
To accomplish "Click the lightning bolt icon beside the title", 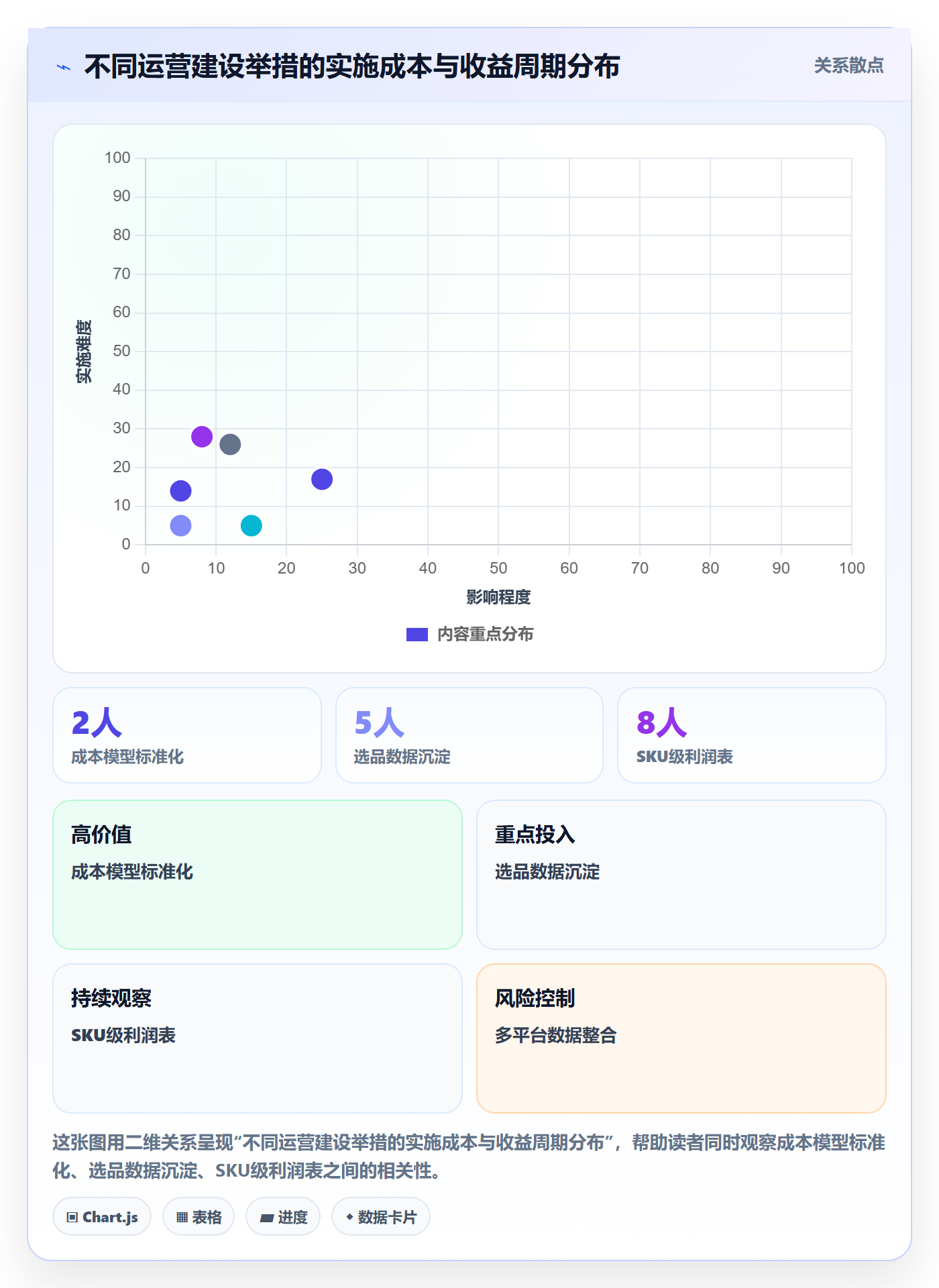I will point(64,67).
